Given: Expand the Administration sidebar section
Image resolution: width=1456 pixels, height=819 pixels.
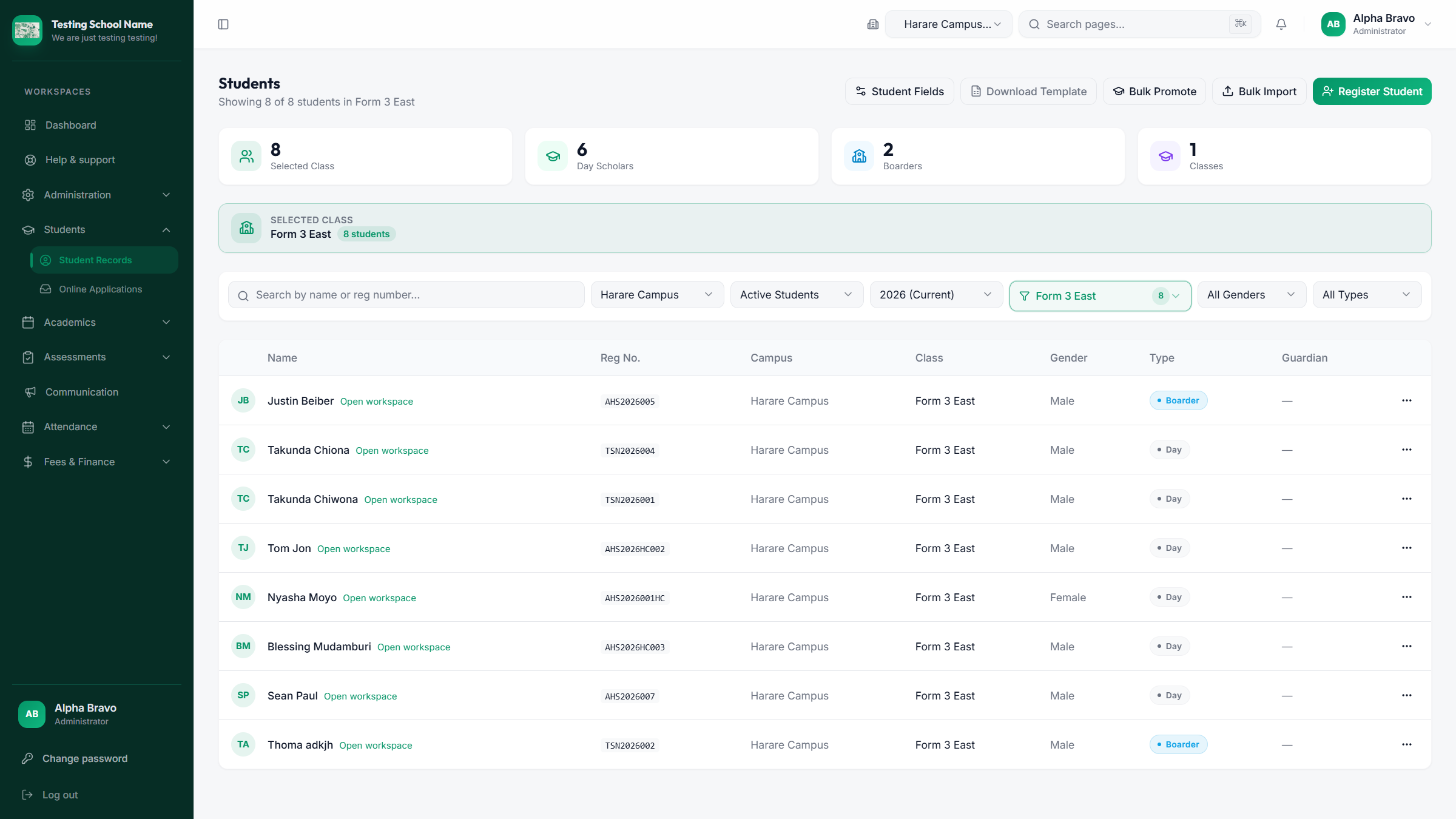Looking at the screenshot, I should coord(96,195).
